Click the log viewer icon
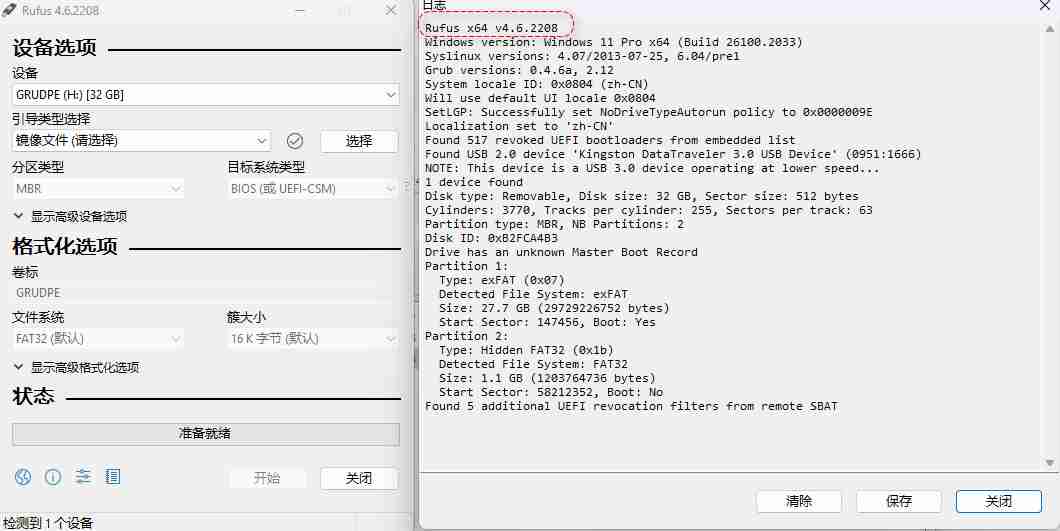Image resolution: width=1060 pixels, height=531 pixels. [113, 477]
